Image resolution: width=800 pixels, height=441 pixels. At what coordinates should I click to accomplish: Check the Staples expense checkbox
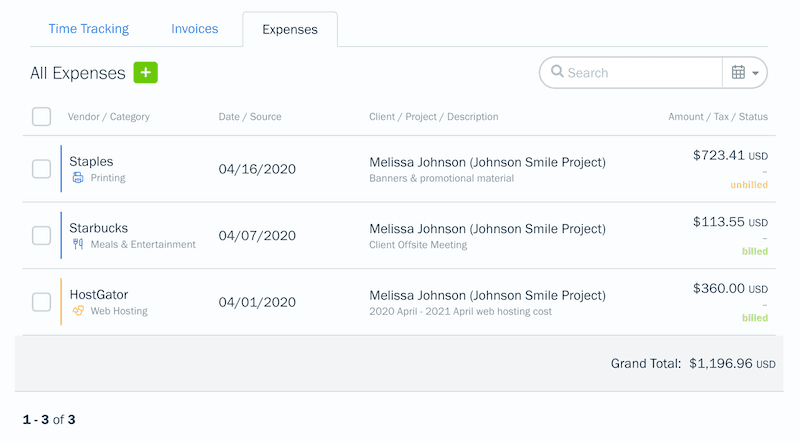41,169
